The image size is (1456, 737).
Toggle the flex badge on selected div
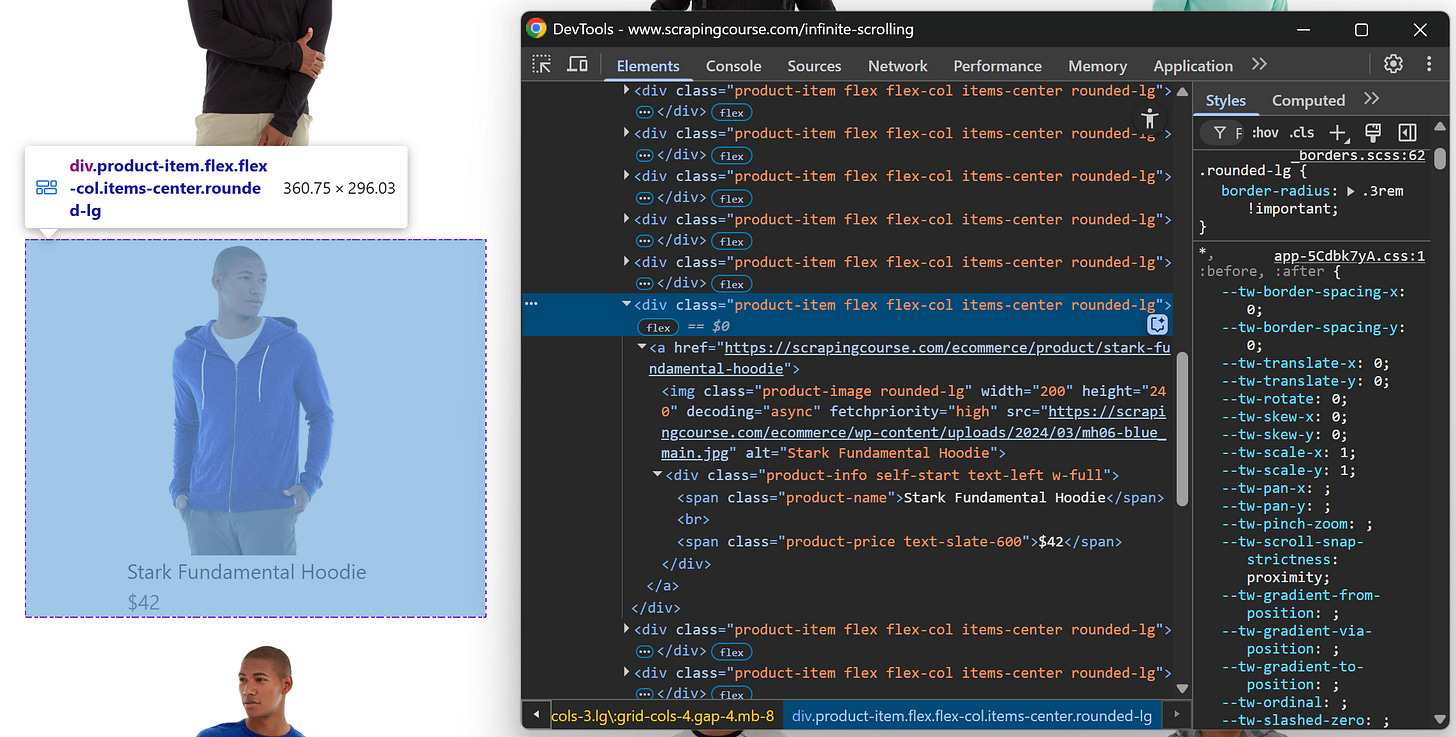click(x=657, y=326)
